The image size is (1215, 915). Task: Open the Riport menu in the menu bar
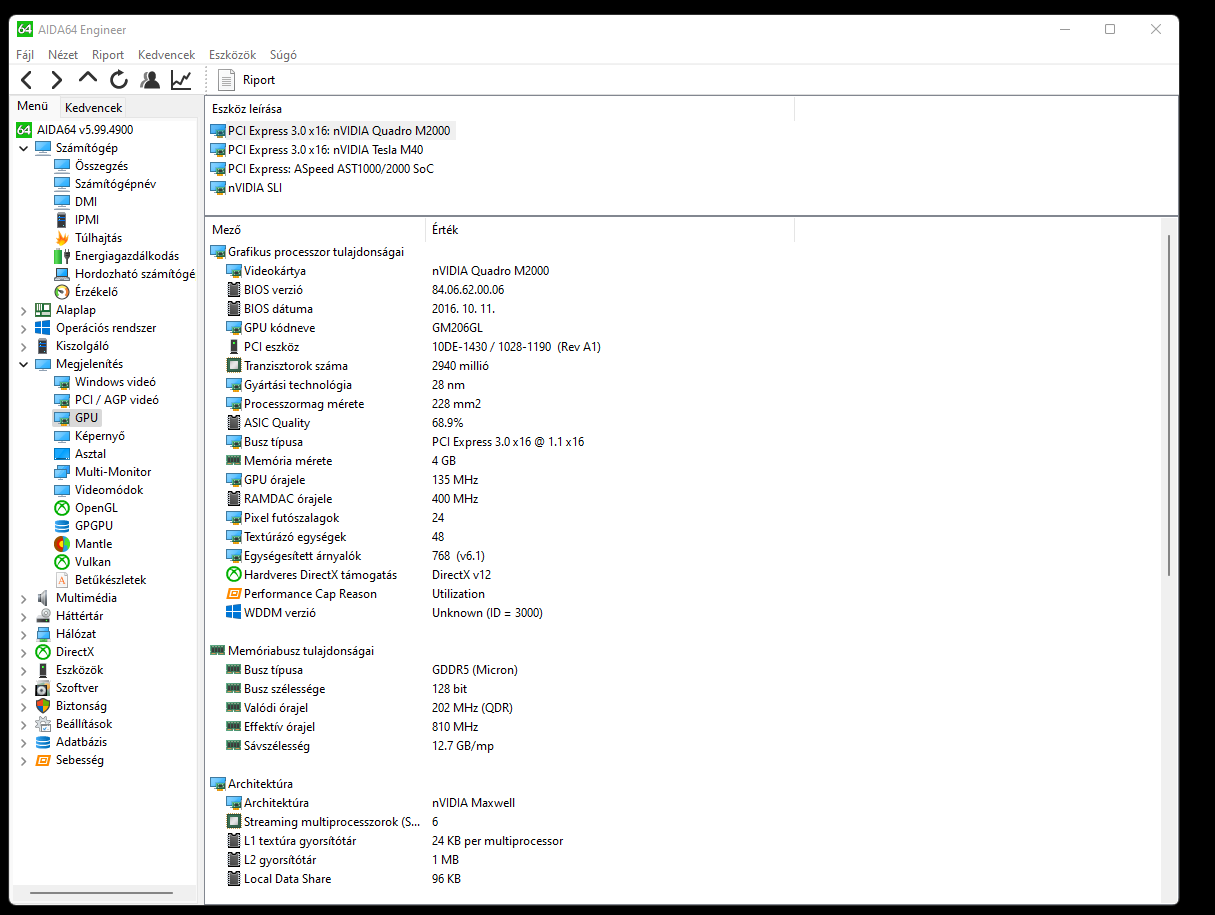coord(108,55)
